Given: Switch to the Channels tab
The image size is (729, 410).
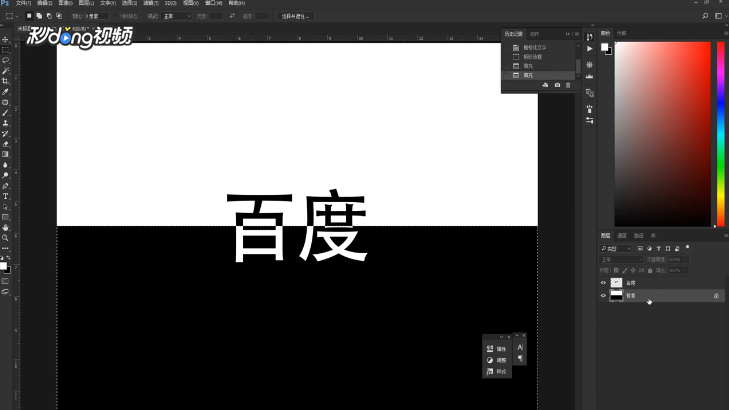Looking at the screenshot, I should [x=622, y=236].
